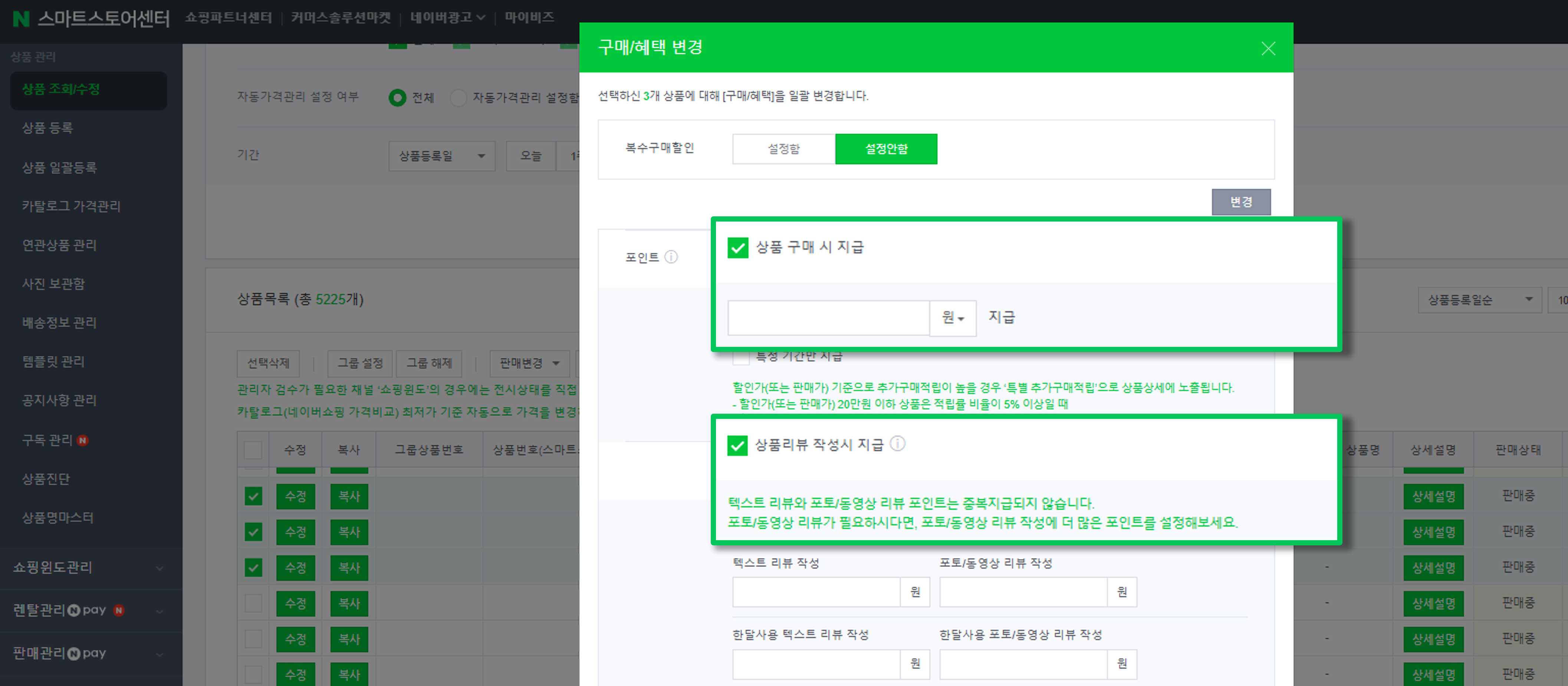Toggle the table header select-all checkbox
Viewport: 1568px width, 686px height.
[253, 450]
